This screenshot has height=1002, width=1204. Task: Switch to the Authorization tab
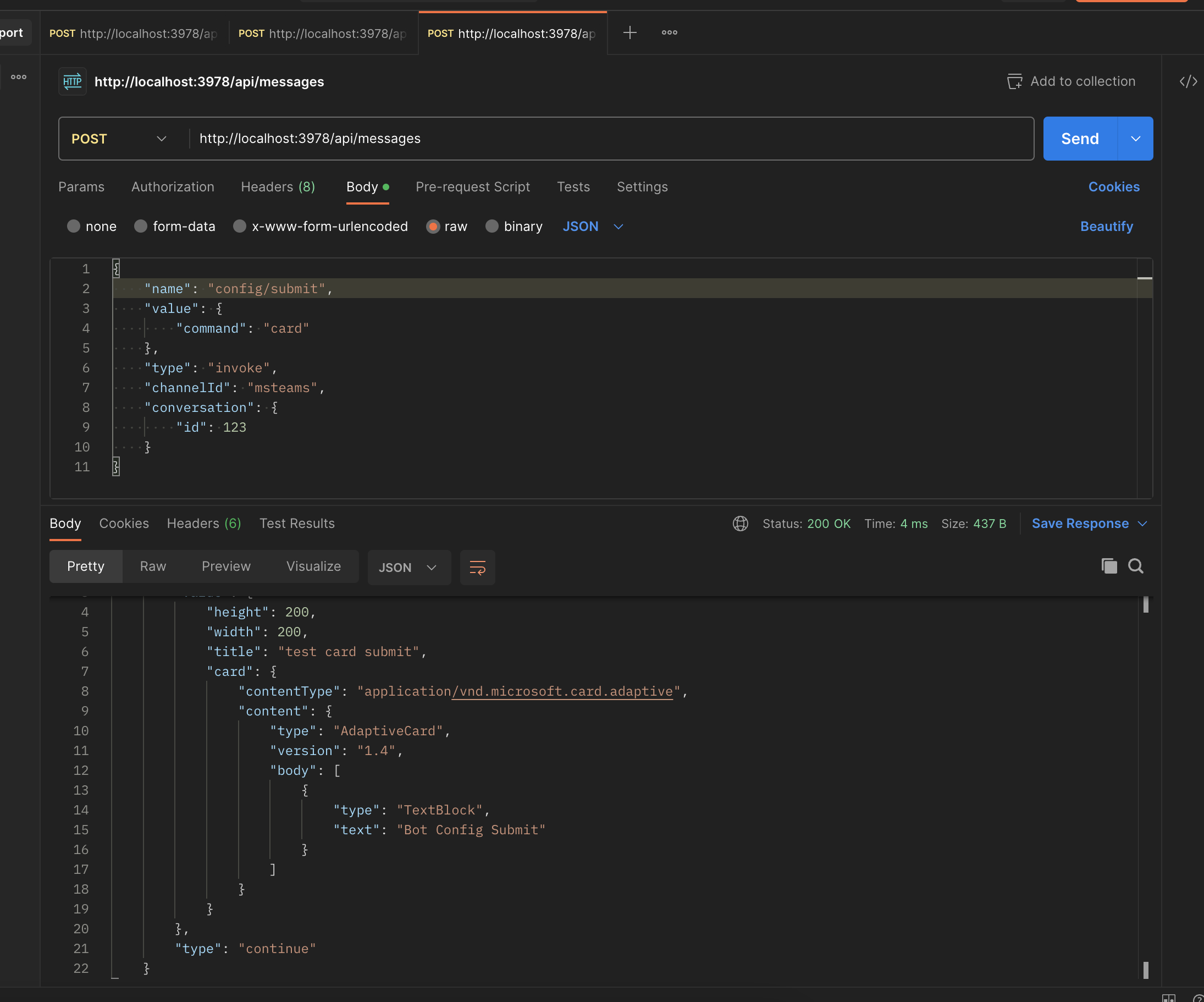[173, 187]
